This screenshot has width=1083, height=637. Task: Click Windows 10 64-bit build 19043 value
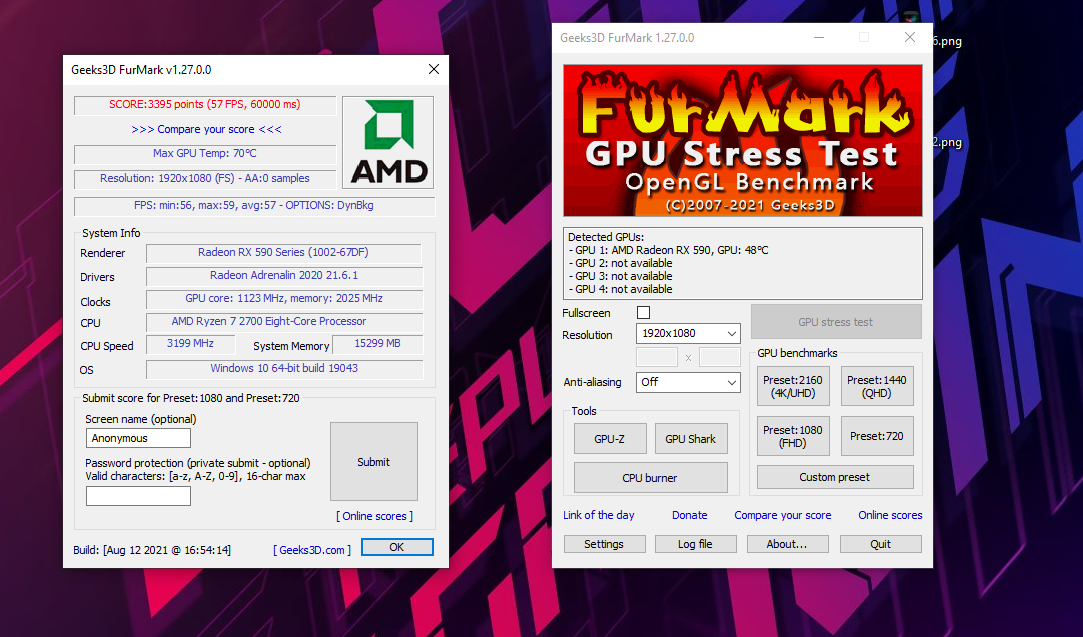tap(283, 368)
